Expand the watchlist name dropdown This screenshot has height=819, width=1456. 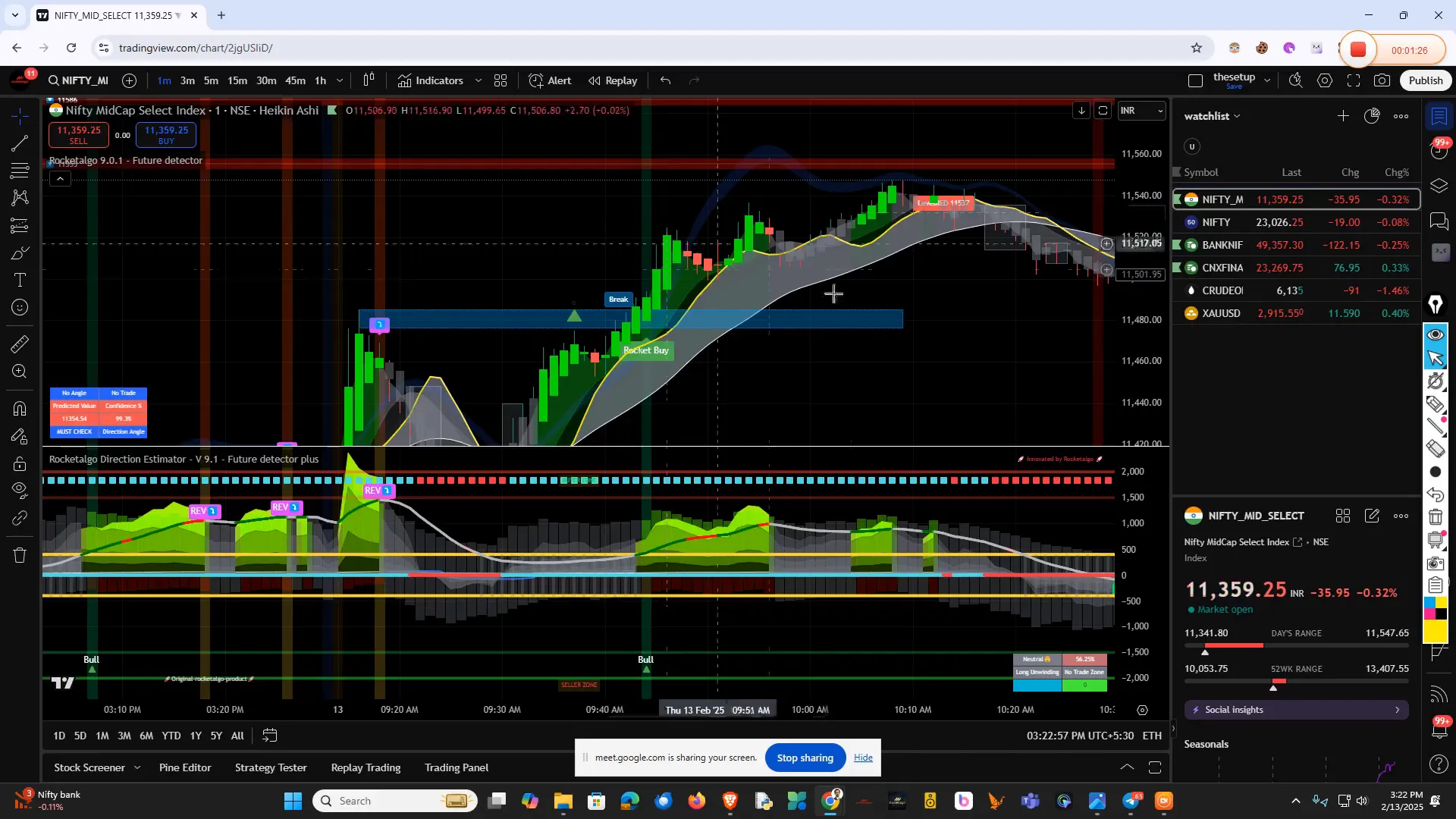[x=1238, y=115]
